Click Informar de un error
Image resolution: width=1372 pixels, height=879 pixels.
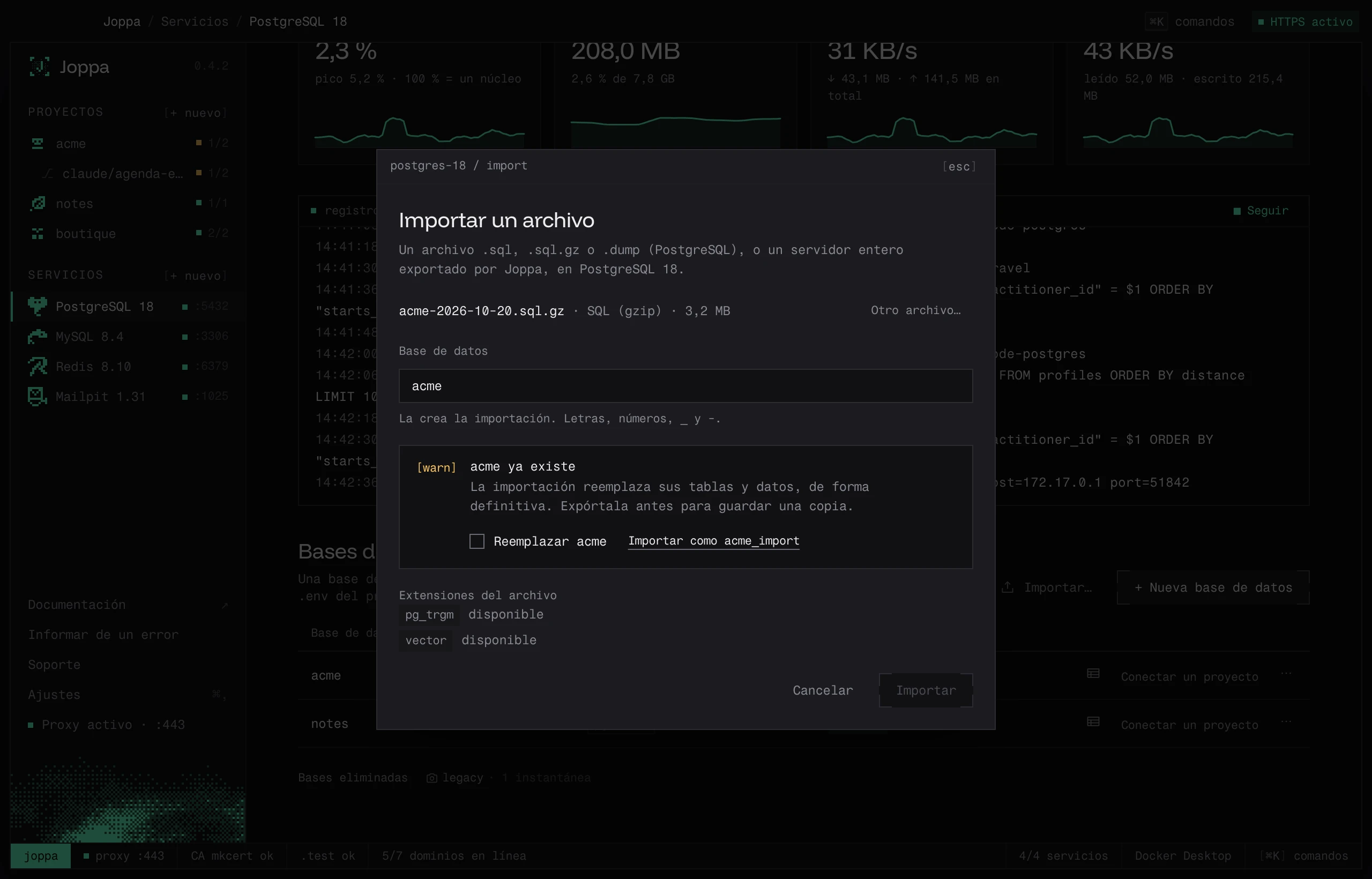[103, 635]
